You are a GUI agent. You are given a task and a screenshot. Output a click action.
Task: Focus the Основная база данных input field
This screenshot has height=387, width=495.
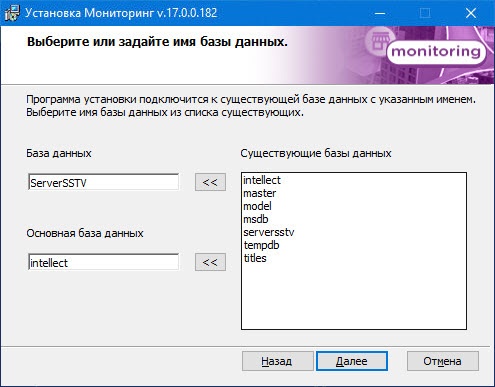[x=103, y=262]
